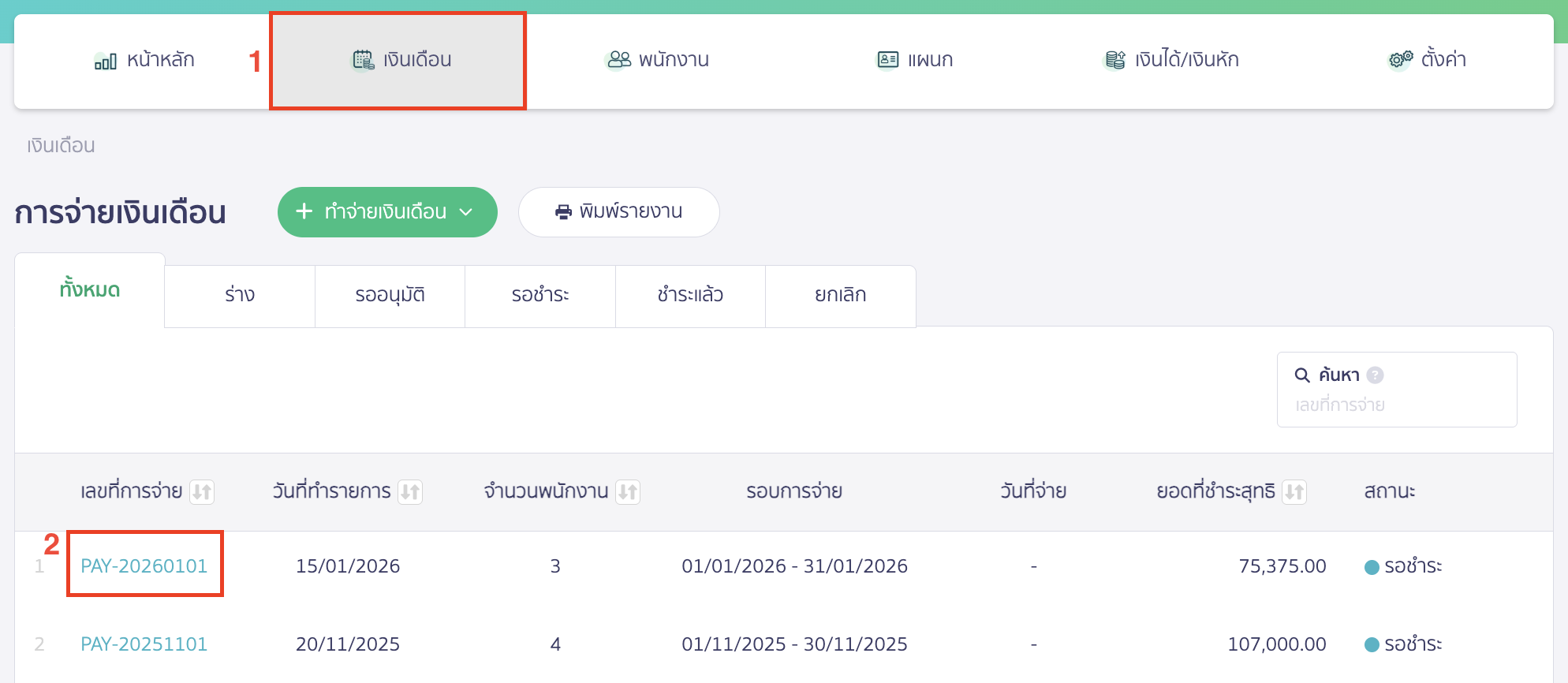
Task: Focus the payment number search field
Action: pyautogui.click(x=1396, y=405)
